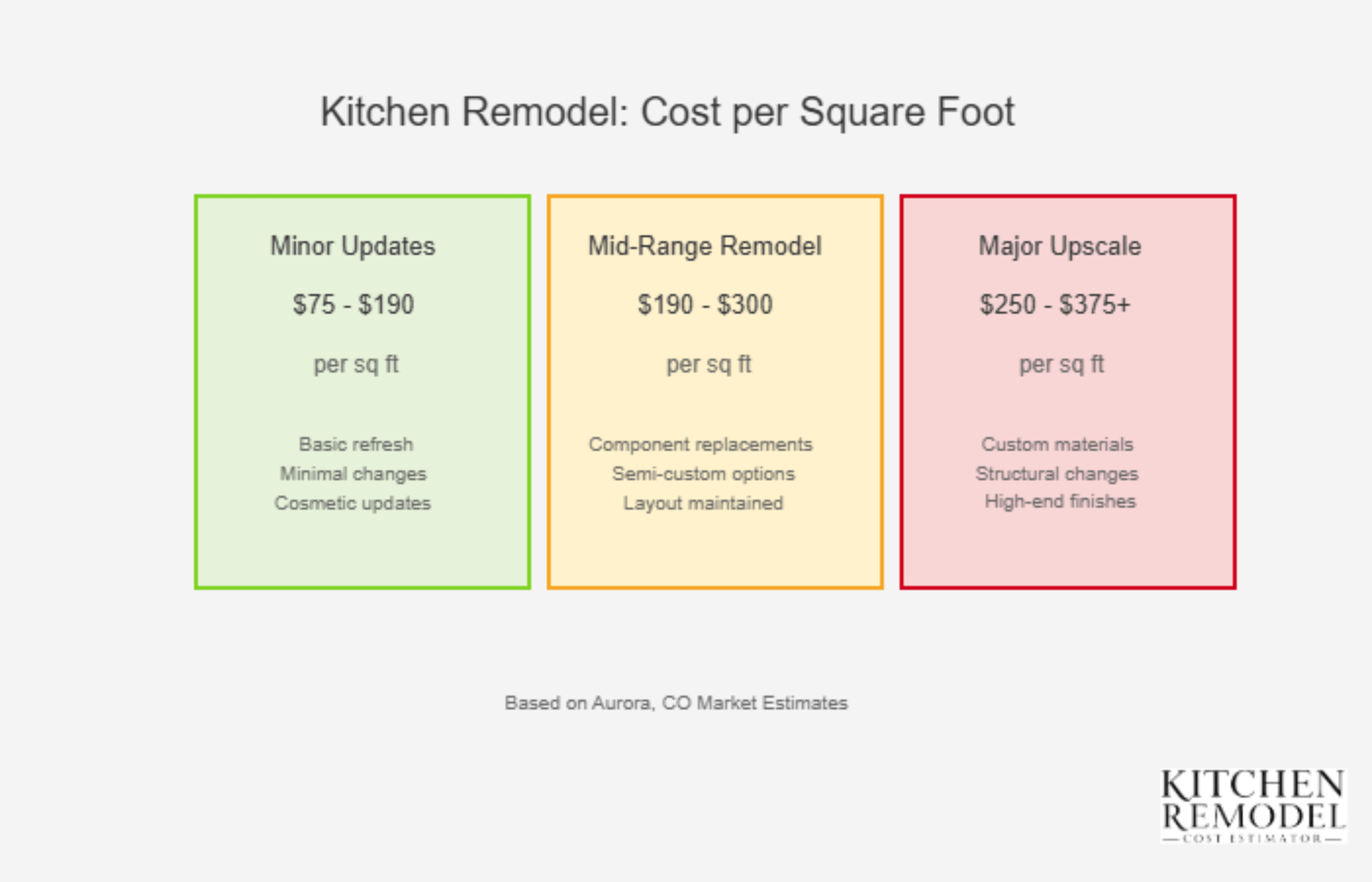Click the 'Kitchen Remodel: Cost per Square Foot' title
This screenshot has height=882, width=1372.
(667, 112)
